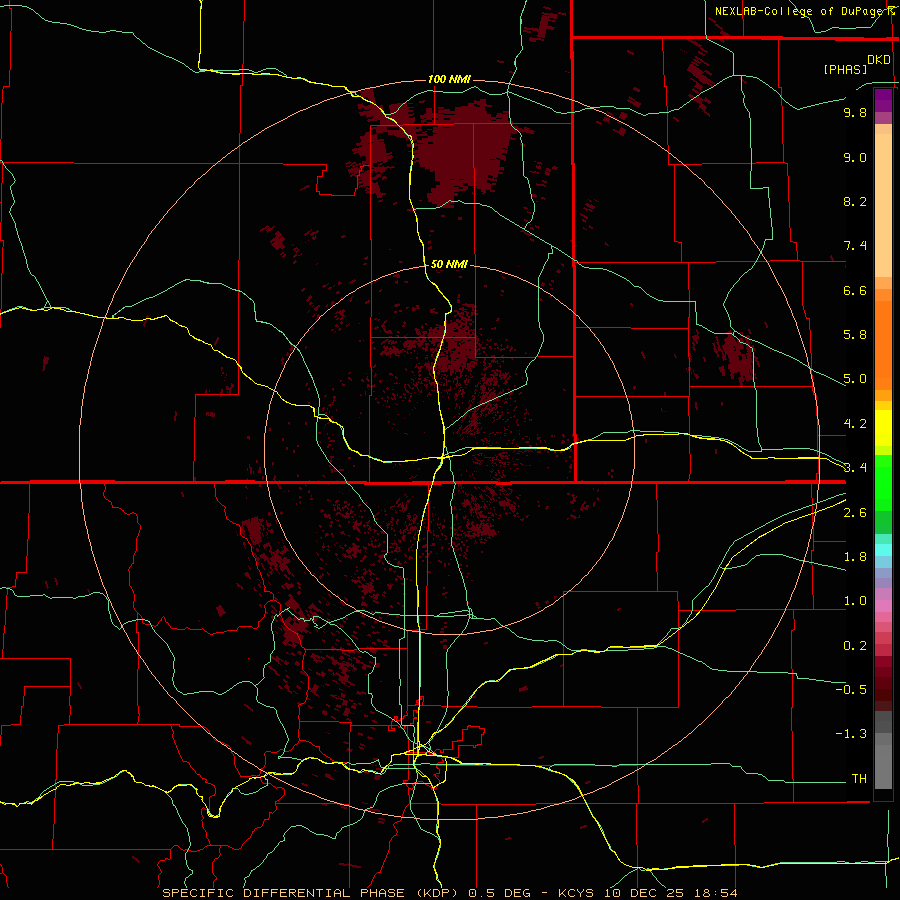Image resolution: width=900 pixels, height=900 pixels.
Task: Click the -0.5 scale value
Action: click(x=851, y=690)
